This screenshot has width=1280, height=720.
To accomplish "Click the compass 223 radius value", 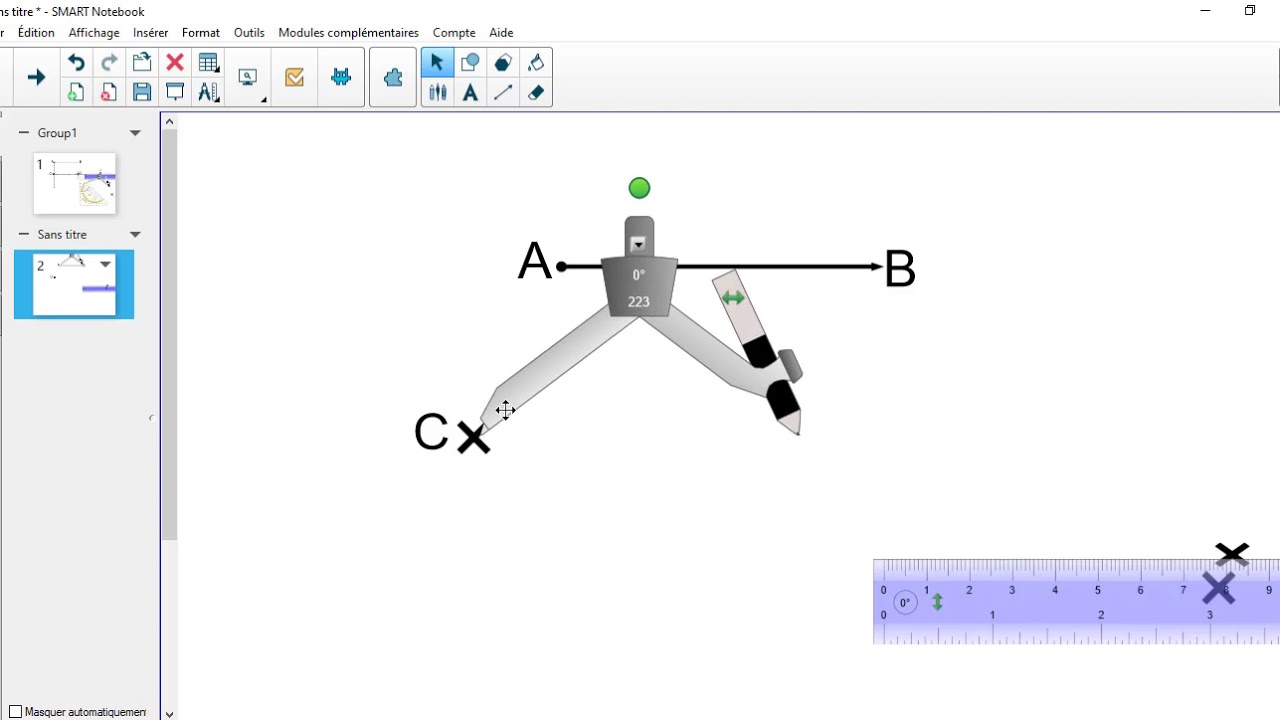I will tap(639, 301).
